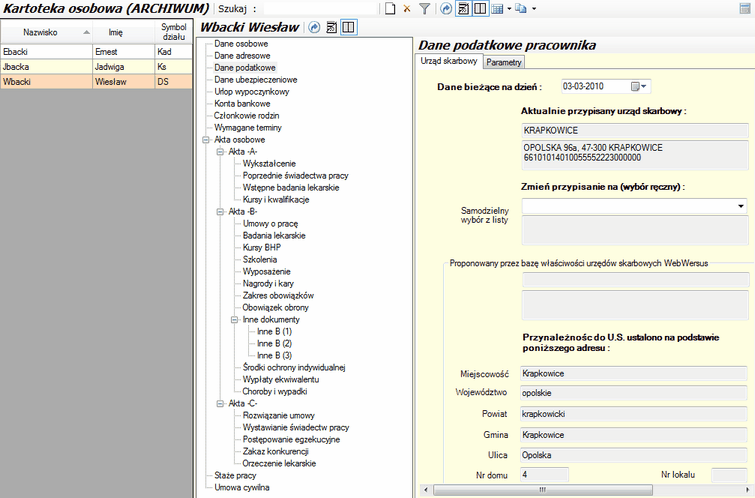
Task: Click the Szukaj search input field
Action: pyautogui.click(x=318, y=8)
